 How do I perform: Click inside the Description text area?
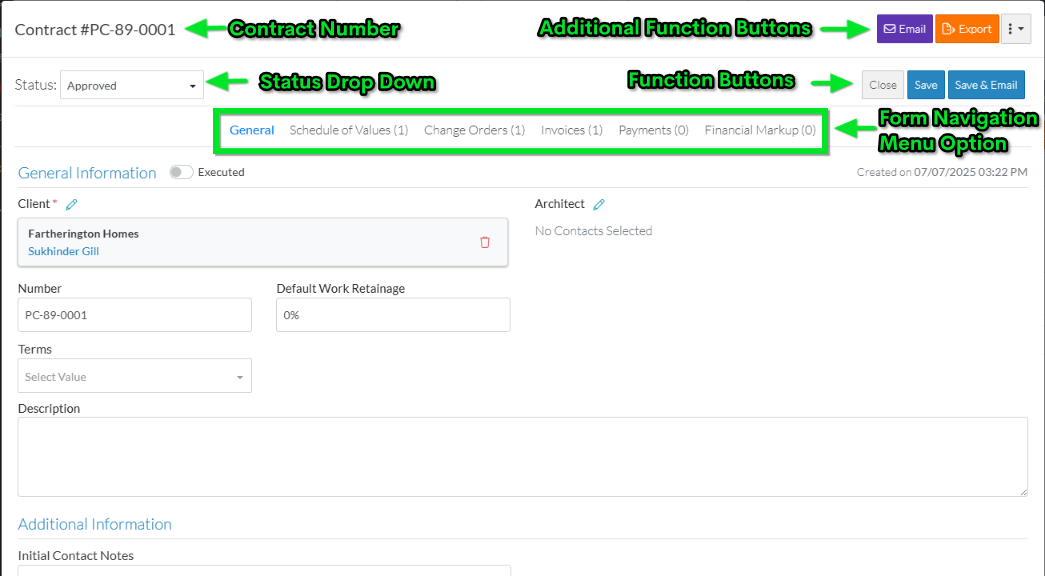coord(522,457)
